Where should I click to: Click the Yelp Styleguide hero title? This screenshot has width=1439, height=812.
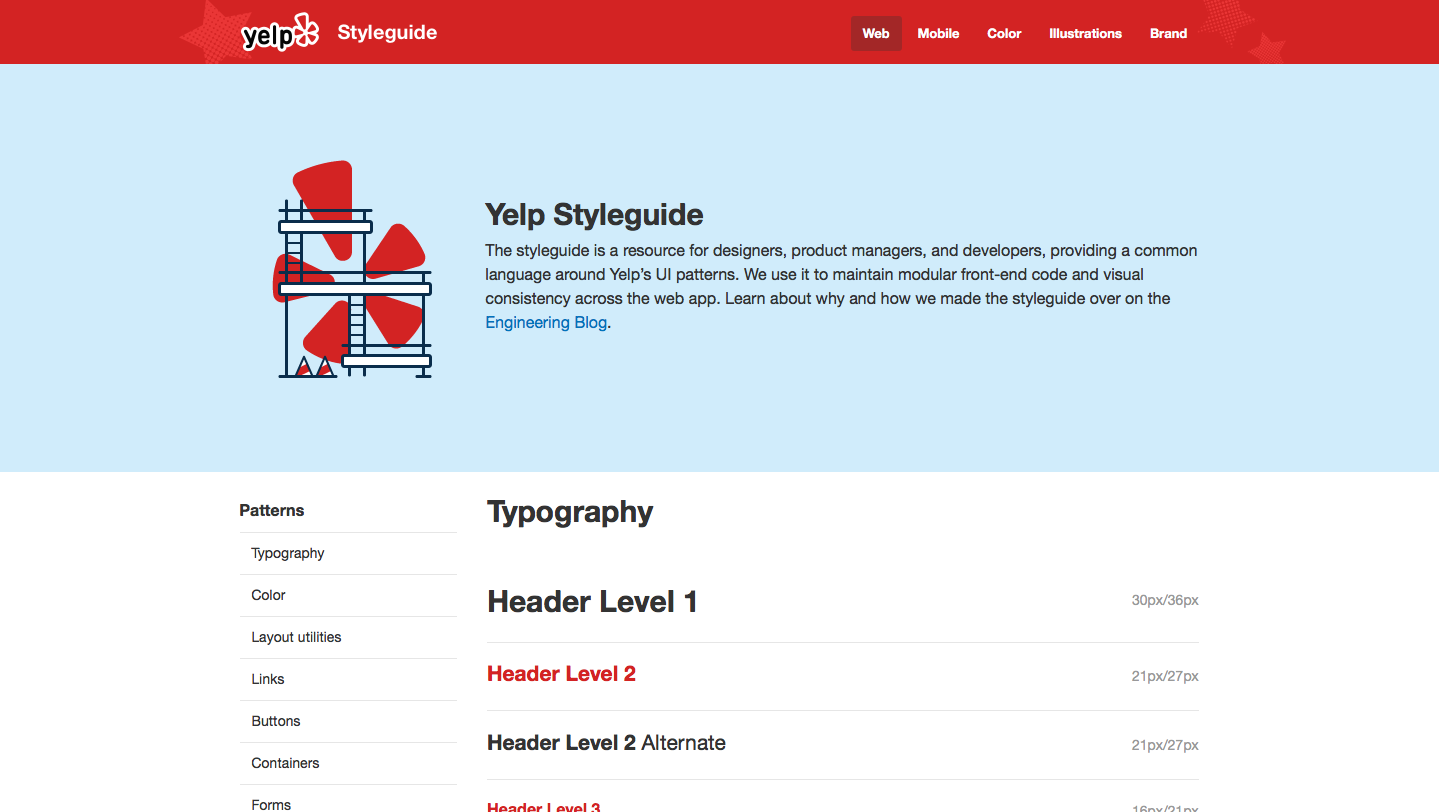point(594,215)
